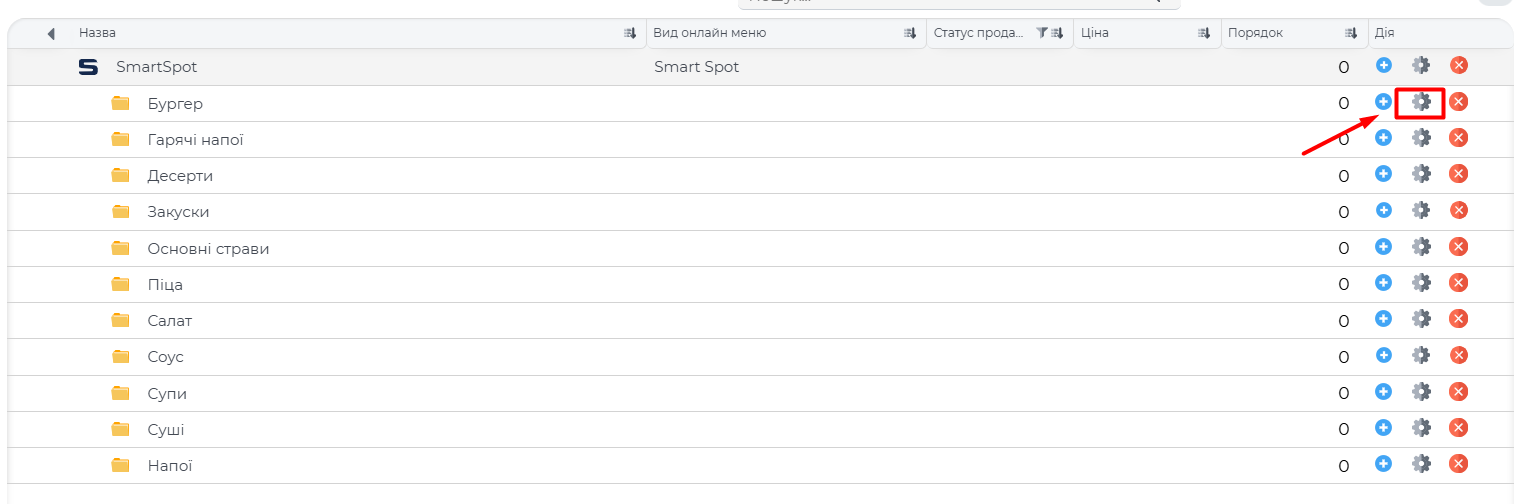The image size is (1522, 504).
Task: Click gear icon in SmartSpot row
Action: [1421, 66]
